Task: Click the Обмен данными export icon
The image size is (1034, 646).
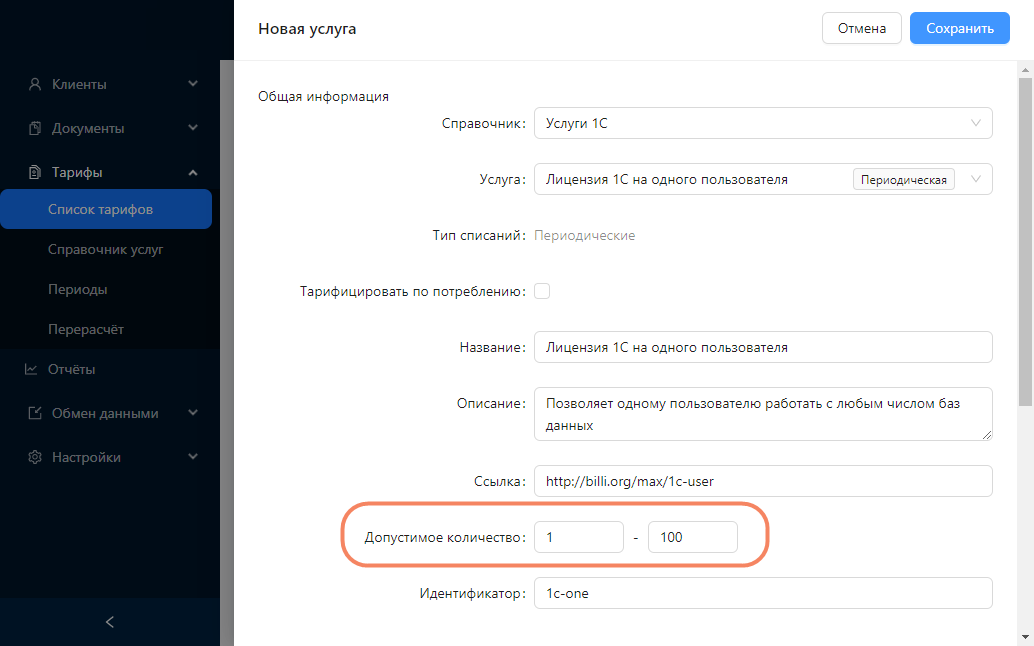Action: pos(35,413)
